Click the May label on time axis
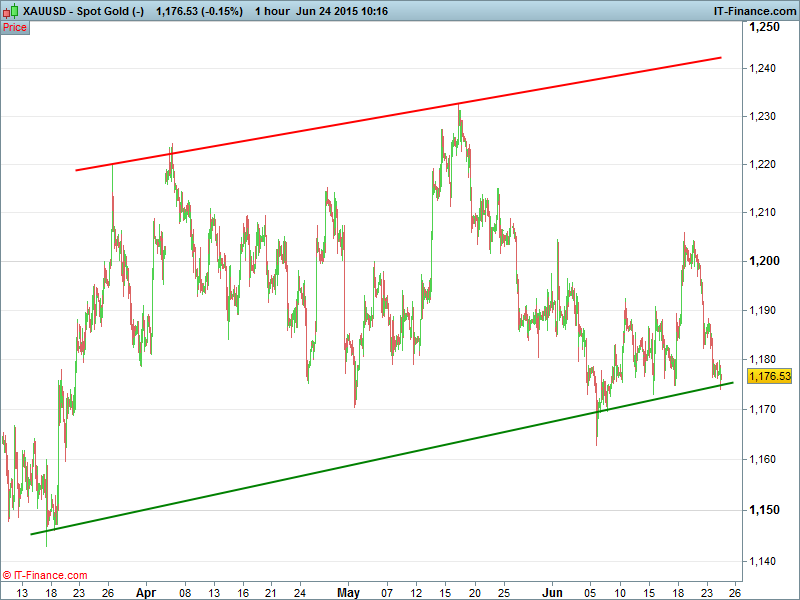 pyautogui.click(x=348, y=592)
